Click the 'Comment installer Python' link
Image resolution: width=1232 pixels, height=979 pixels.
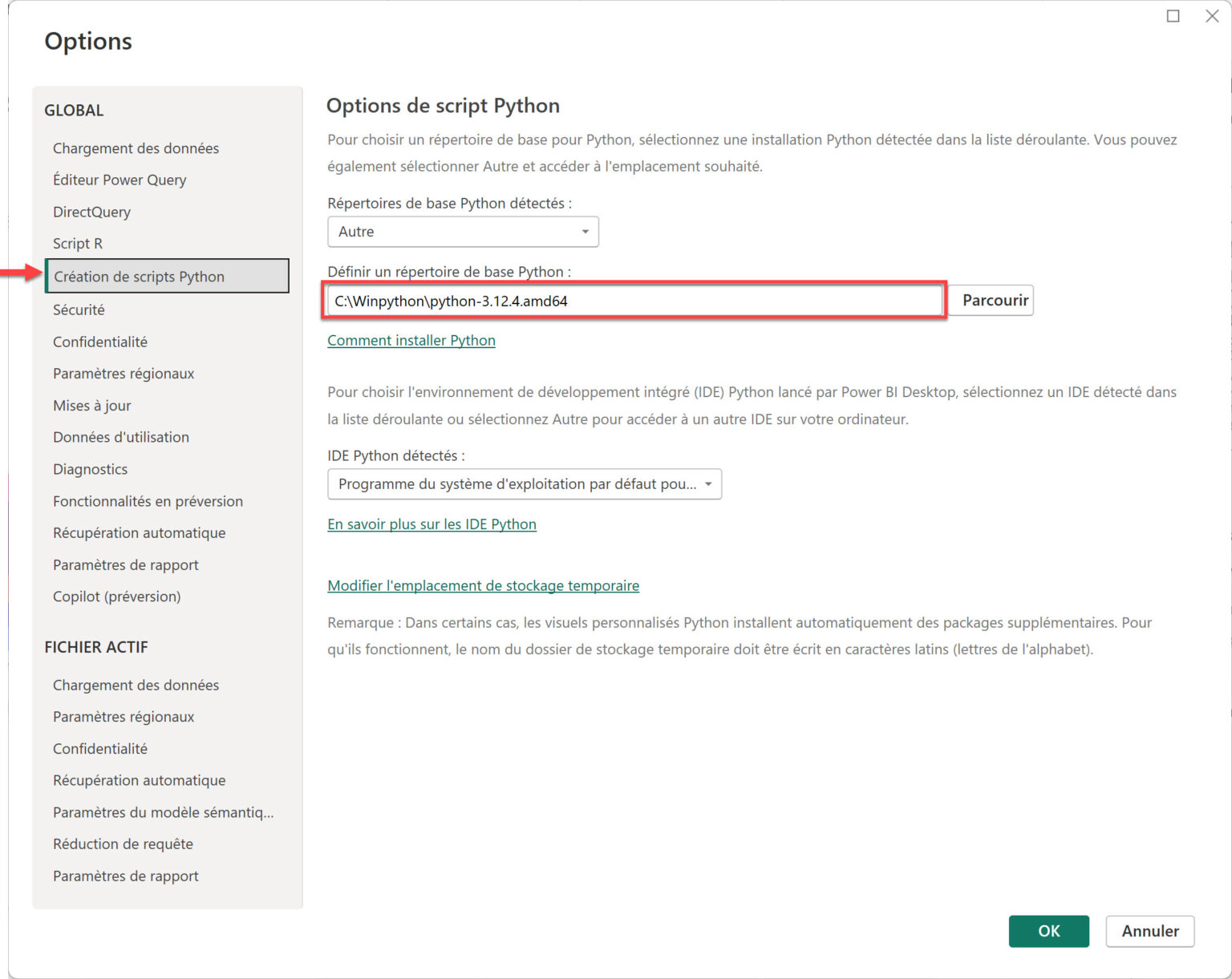click(x=411, y=340)
